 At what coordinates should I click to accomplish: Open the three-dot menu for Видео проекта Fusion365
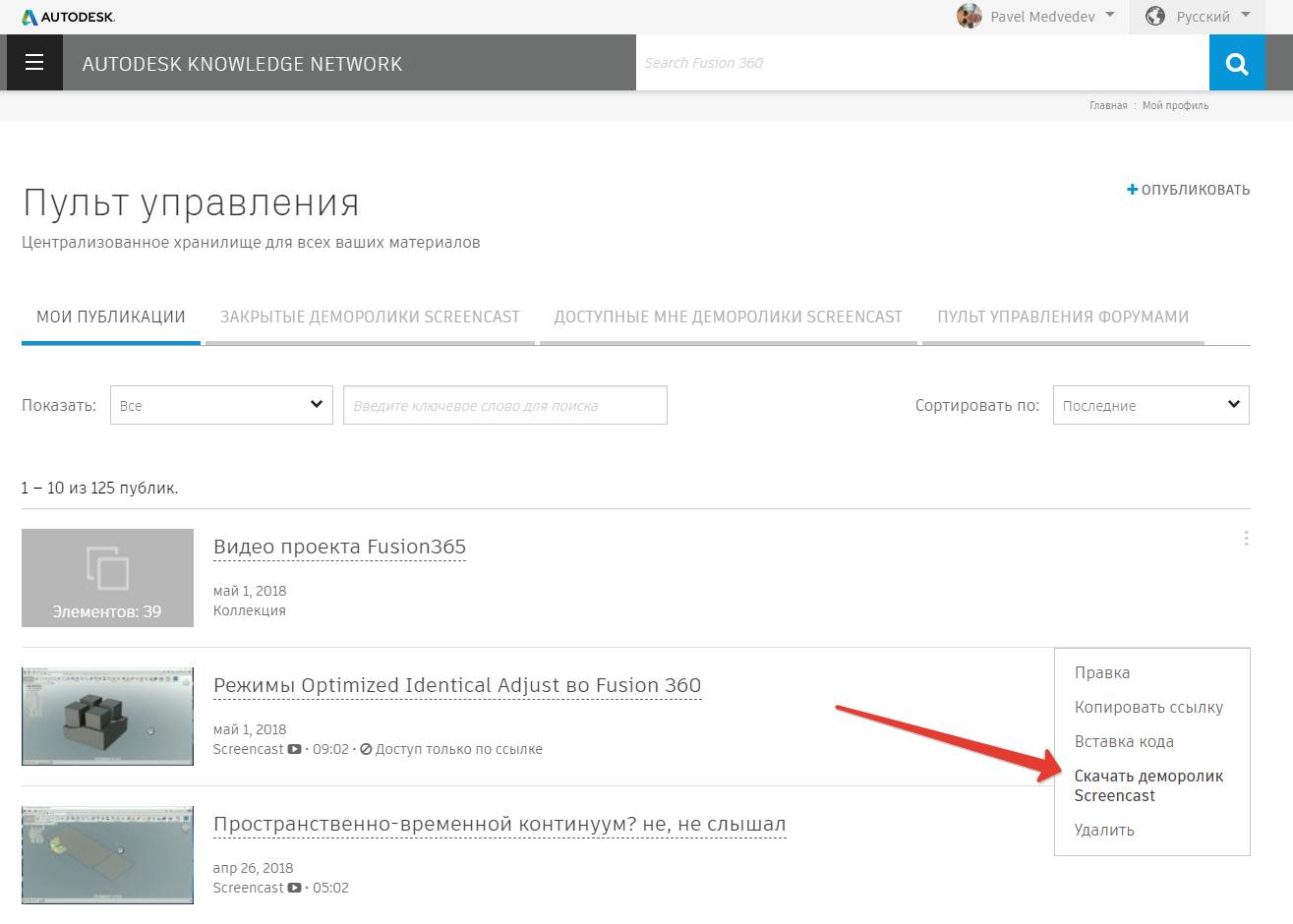pyautogui.click(x=1246, y=539)
